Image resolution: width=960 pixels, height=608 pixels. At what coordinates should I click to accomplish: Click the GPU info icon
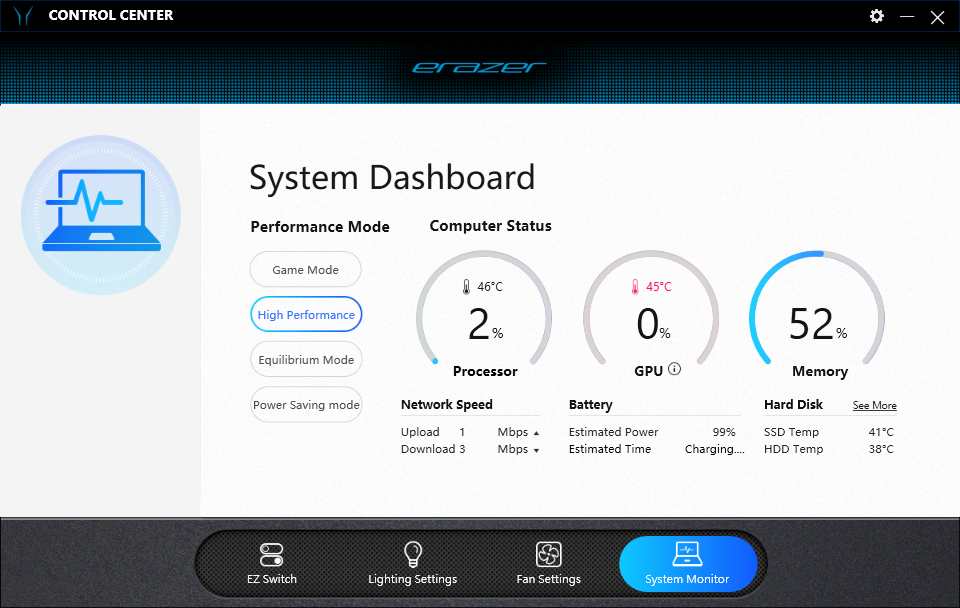(674, 369)
